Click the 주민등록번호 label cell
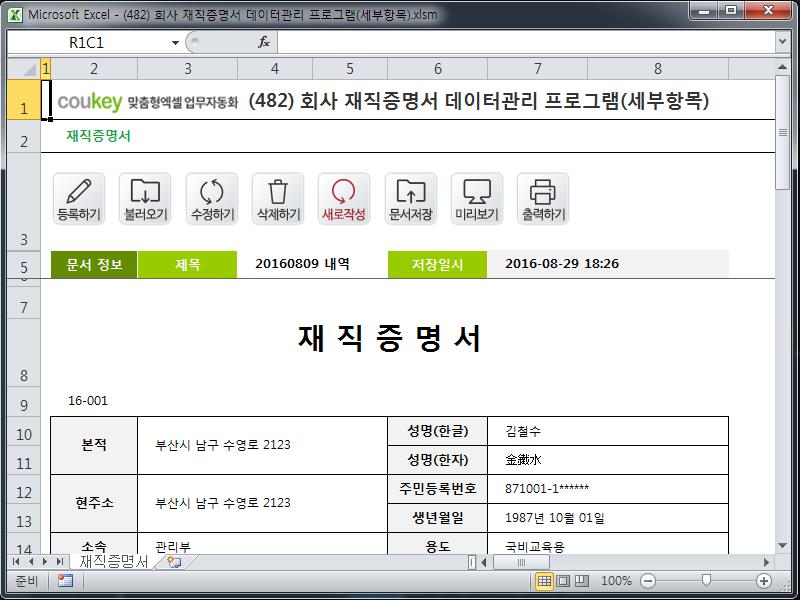The height and width of the screenshot is (600, 800). [x=437, y=489]
